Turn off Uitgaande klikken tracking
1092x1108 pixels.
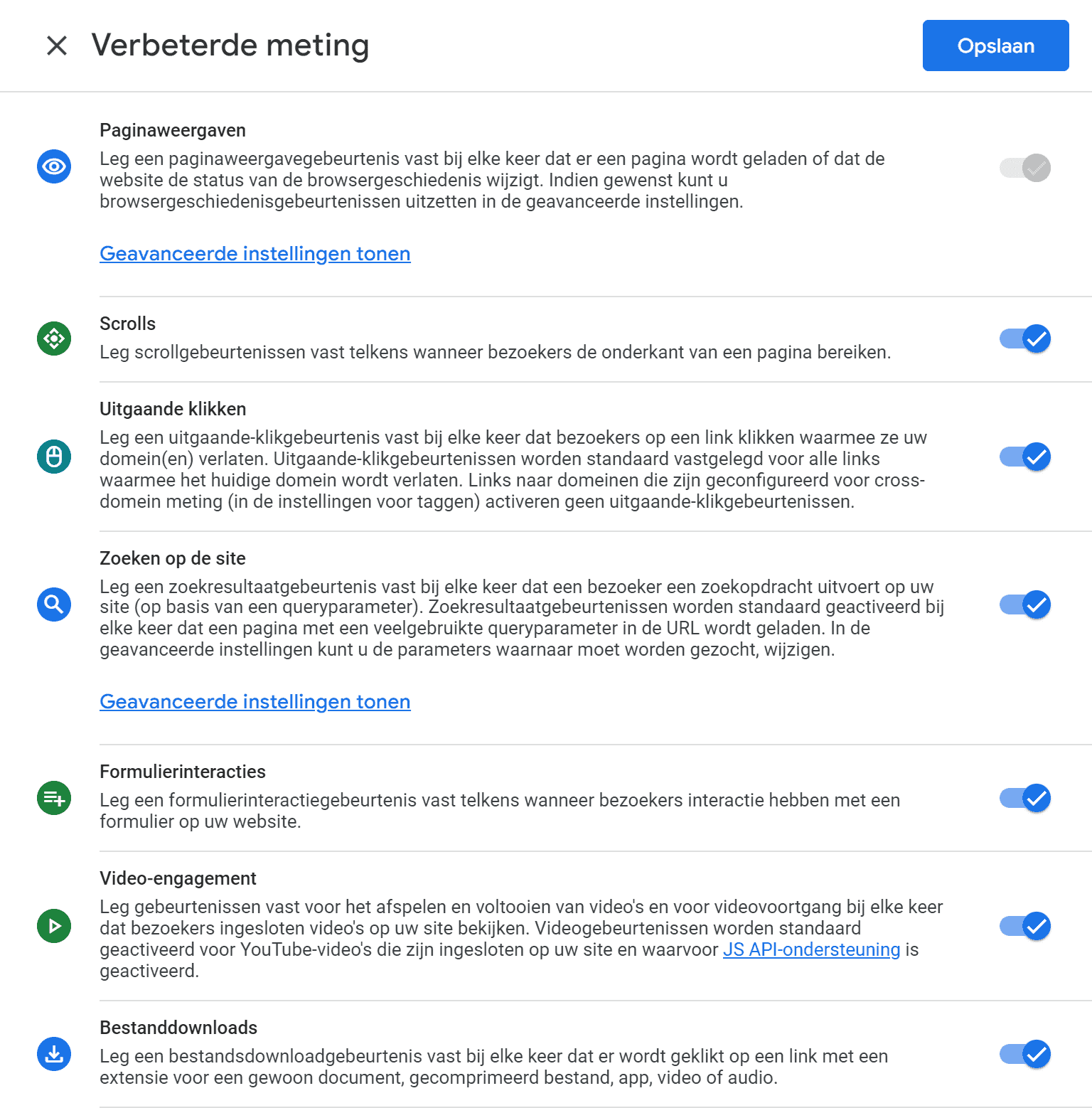1024,457
